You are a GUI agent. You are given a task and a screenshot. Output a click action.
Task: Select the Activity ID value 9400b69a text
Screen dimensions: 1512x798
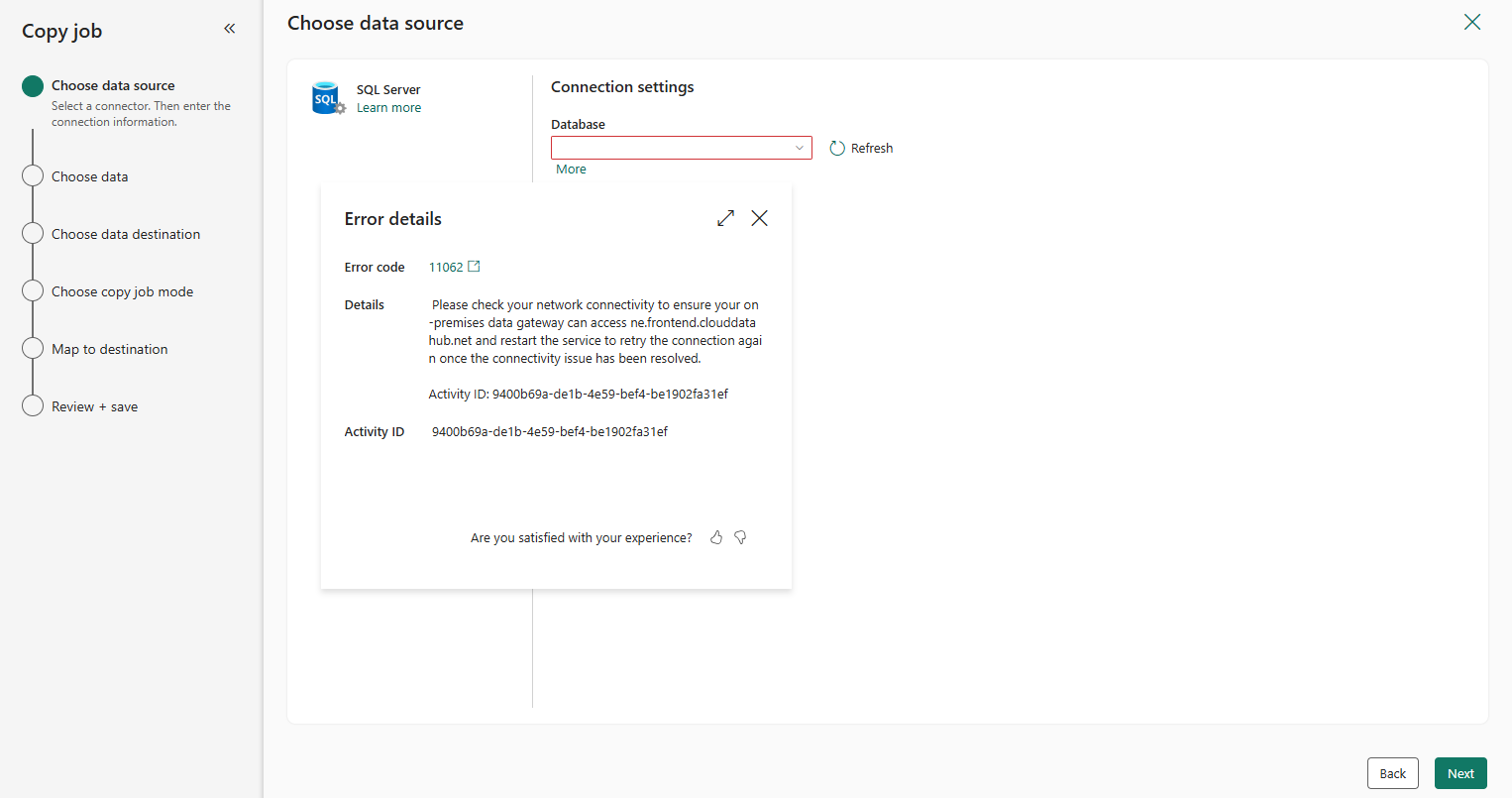pos(550,431)
